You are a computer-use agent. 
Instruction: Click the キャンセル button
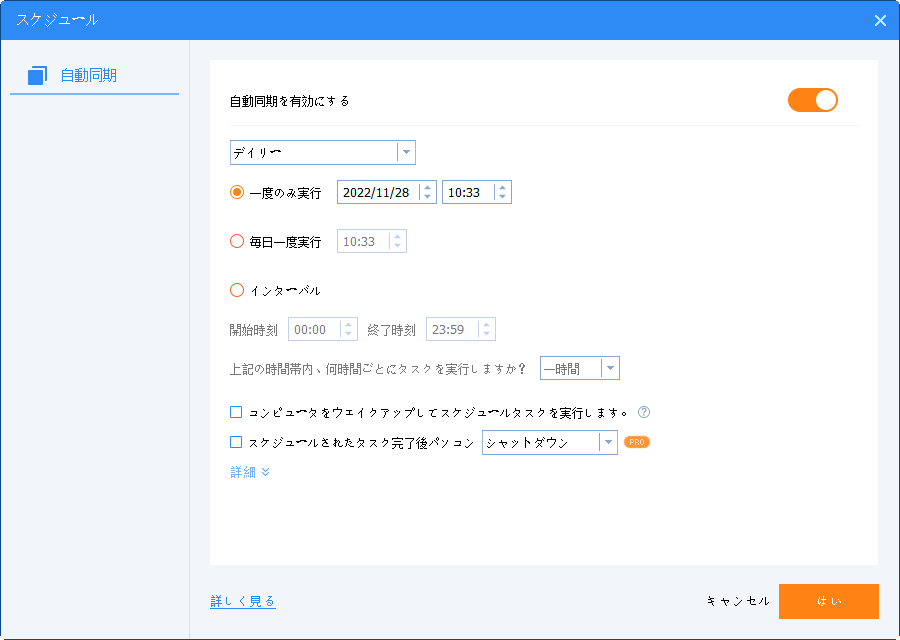coord(738,601)
